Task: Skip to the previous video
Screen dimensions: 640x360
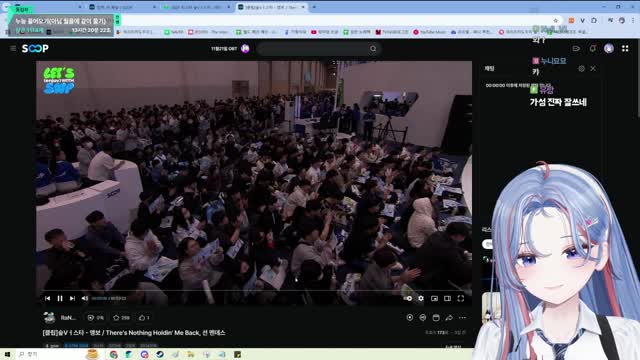Action: click(47, 298)
